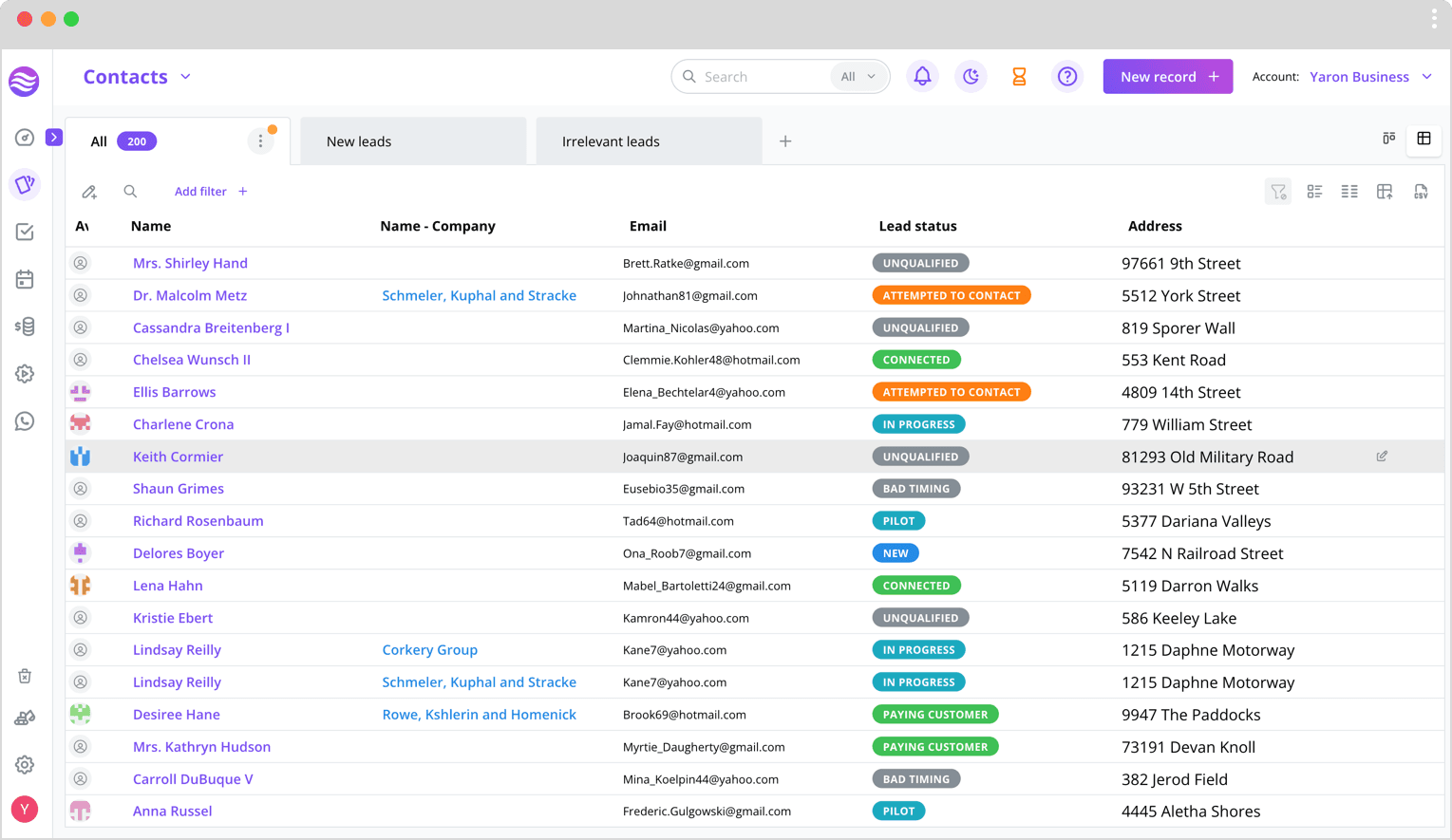Click the magnifier icon beside Add filter

click(130, 192)
